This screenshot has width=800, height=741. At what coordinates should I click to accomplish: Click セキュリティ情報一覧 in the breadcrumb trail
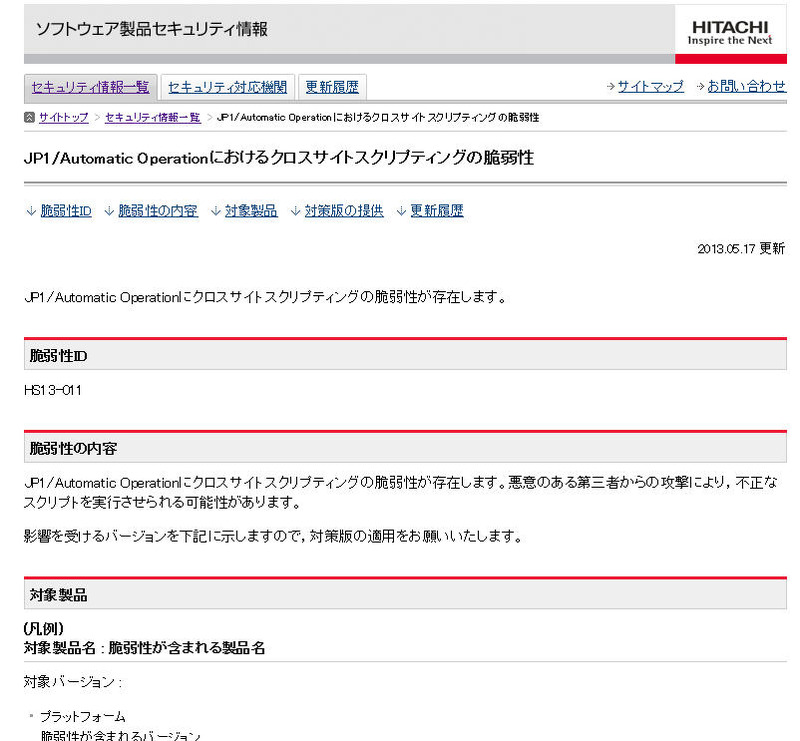click(152, 118)
